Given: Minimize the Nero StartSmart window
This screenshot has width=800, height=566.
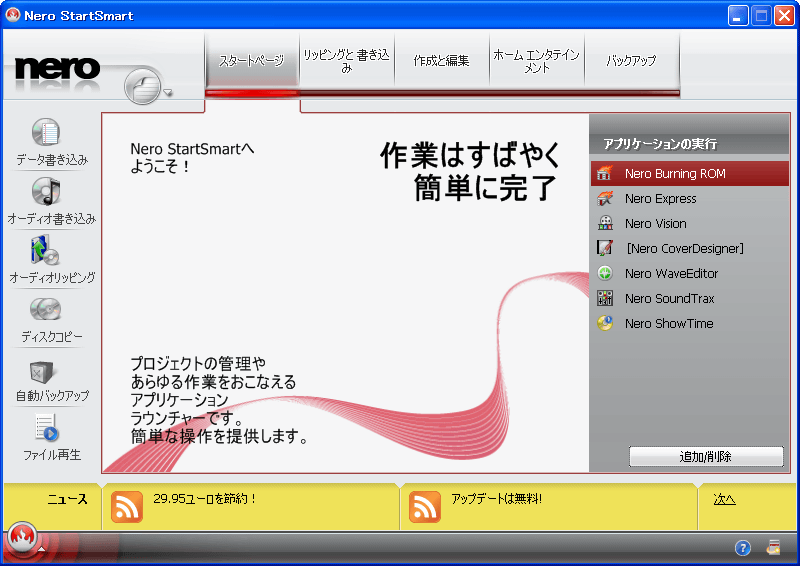Looking at the screenshot, I should (738, 16).
